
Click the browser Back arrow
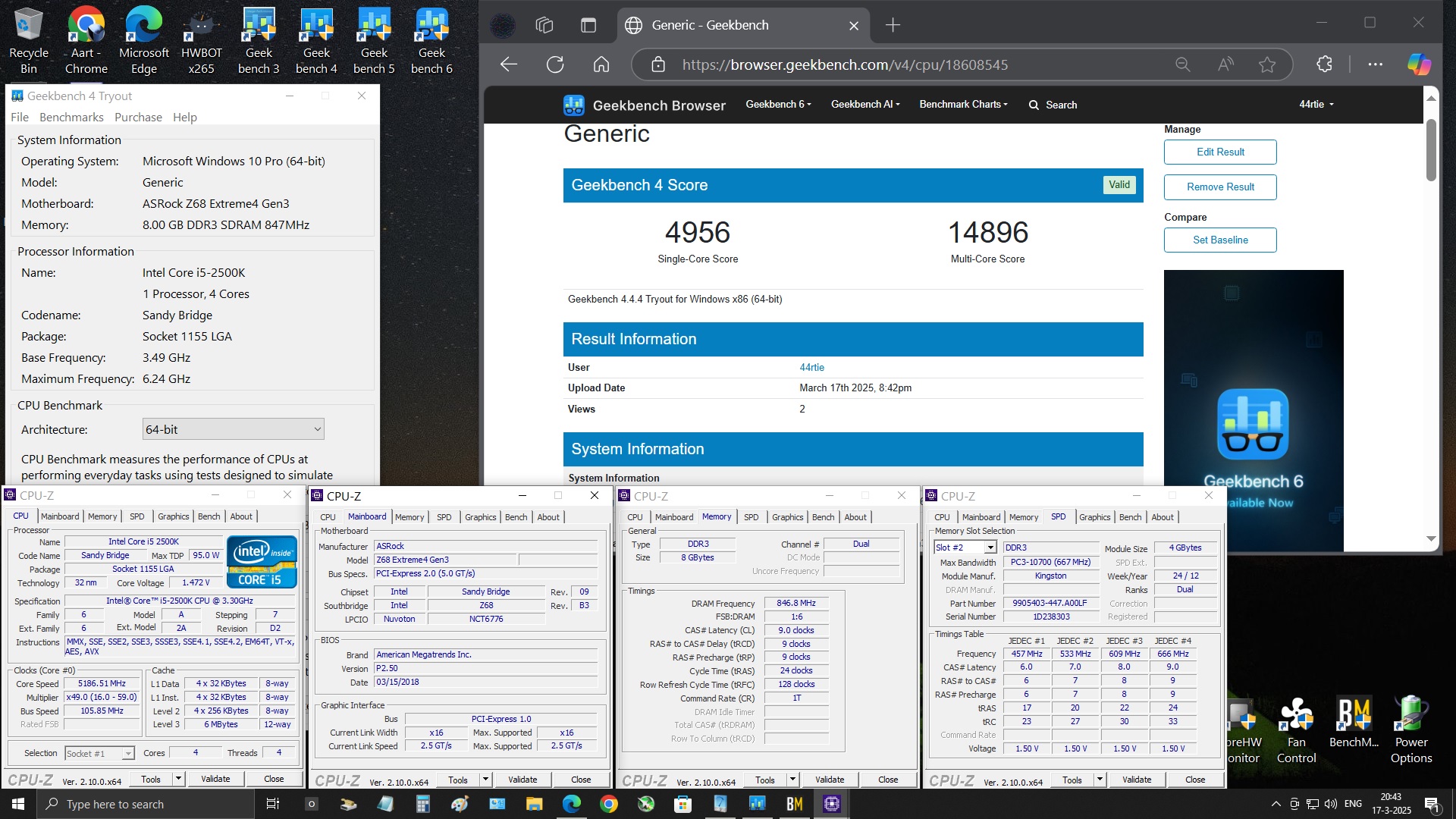click(509, 64)
